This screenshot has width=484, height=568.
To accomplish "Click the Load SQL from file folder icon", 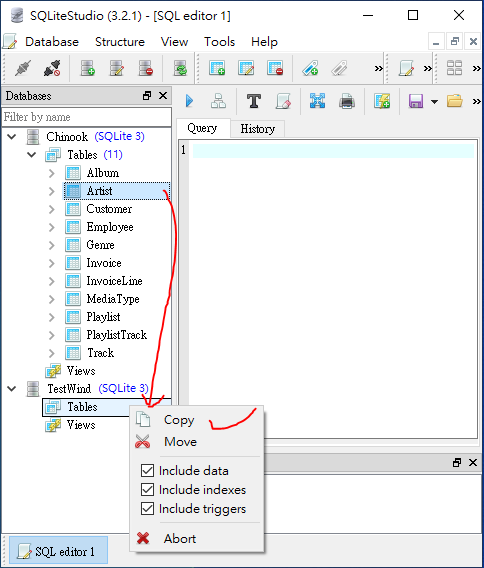I will coord(454,101).
